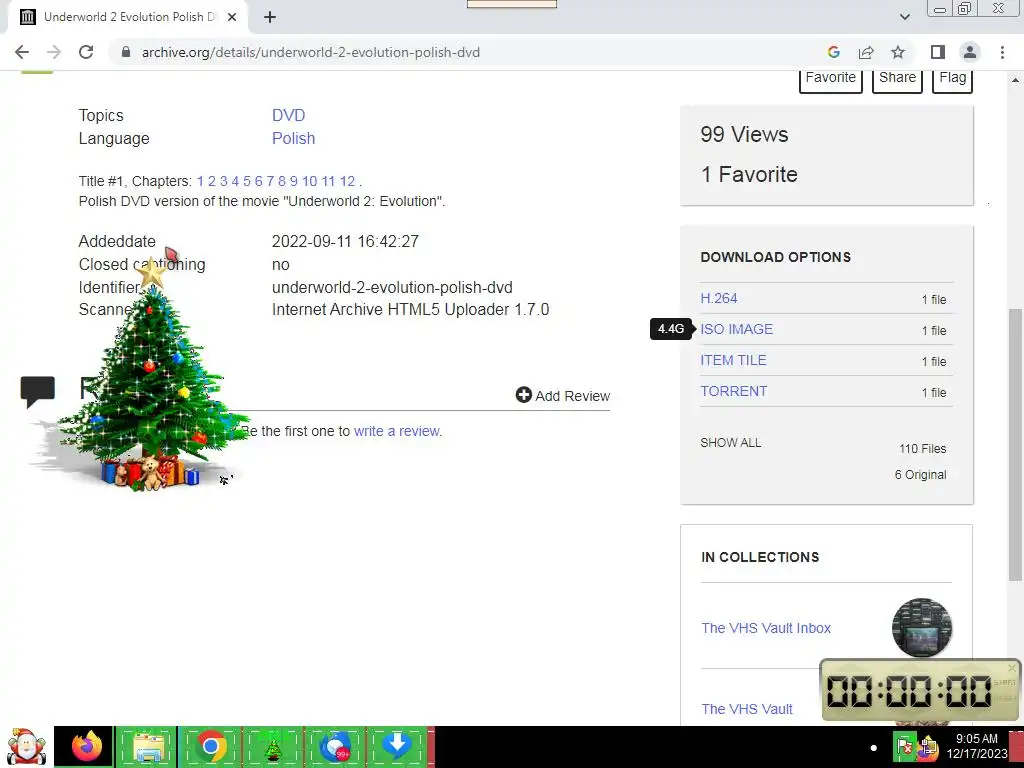Open the write a review link
The width and height of the screenshot is (1024, 768).
click(398, 431)
